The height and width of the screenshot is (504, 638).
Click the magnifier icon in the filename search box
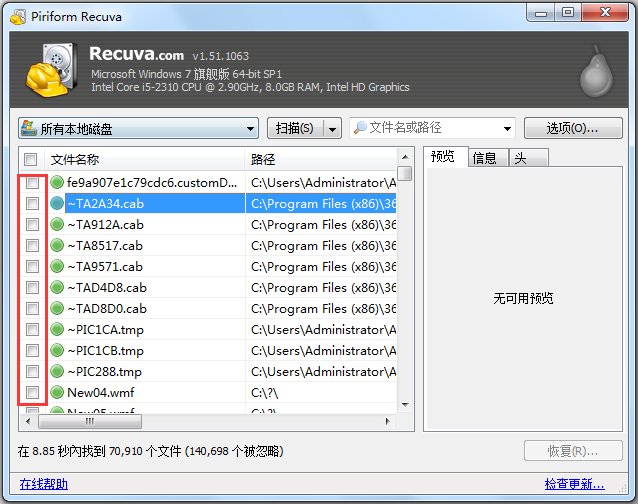click(360, 128)
